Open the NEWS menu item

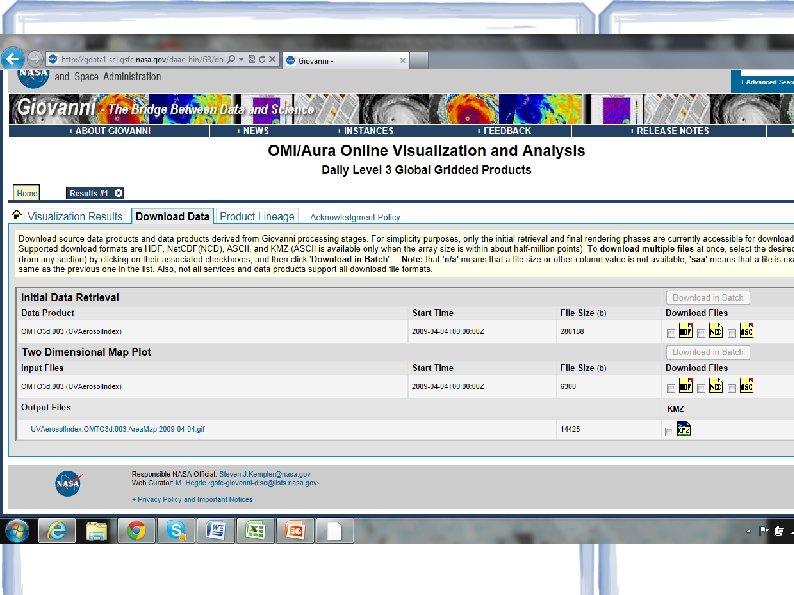pyautogui.click(x=253, y=131)
